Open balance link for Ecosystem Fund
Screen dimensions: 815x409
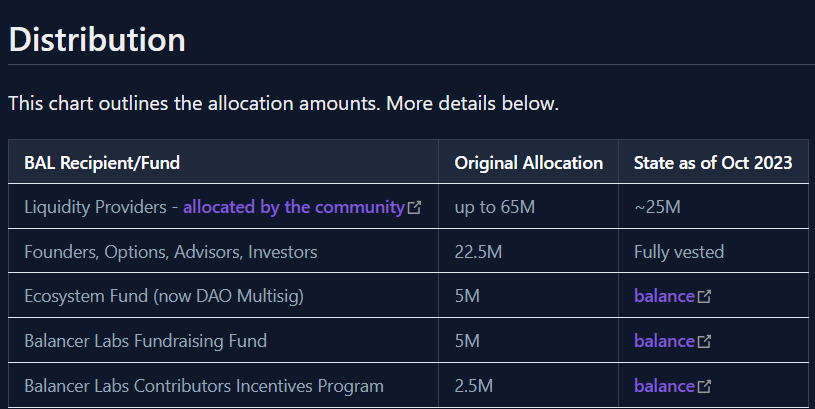tap(663, 296)
